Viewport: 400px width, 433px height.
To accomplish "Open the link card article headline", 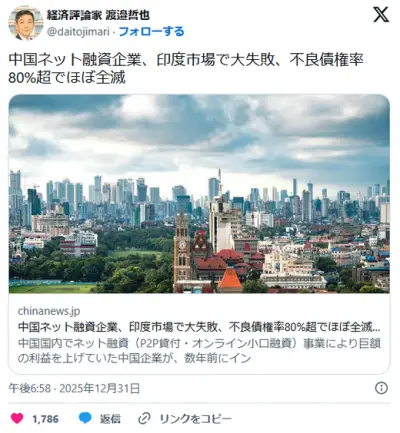I will tap(199, 327).
